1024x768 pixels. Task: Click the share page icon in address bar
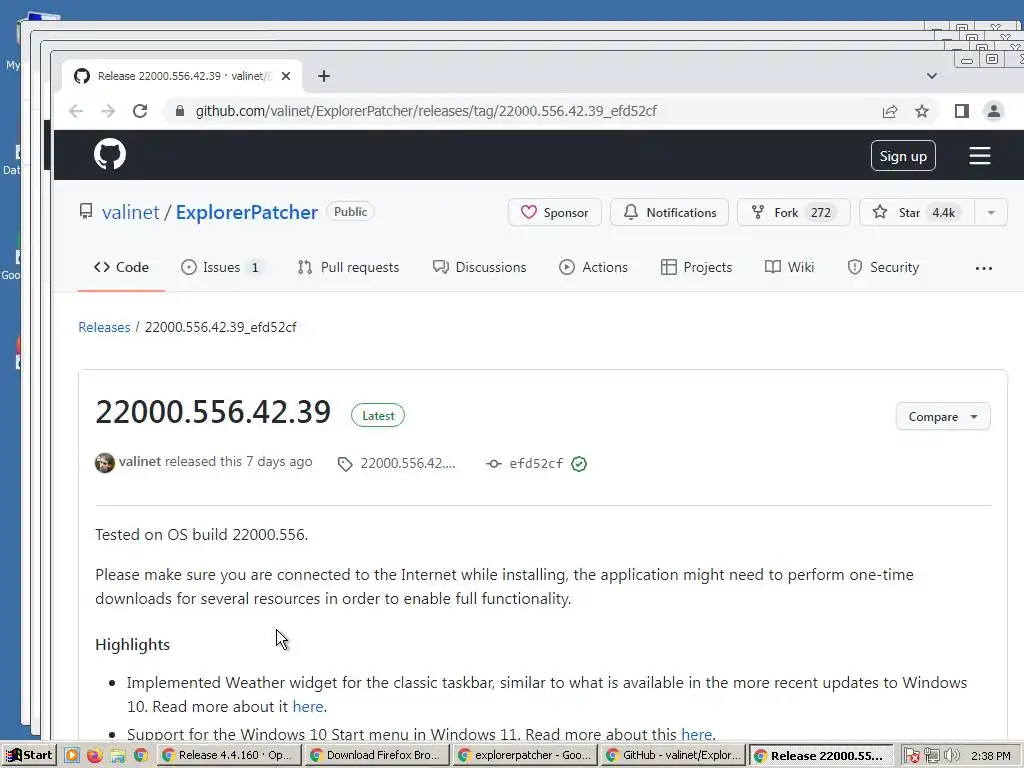click(889, 112)
